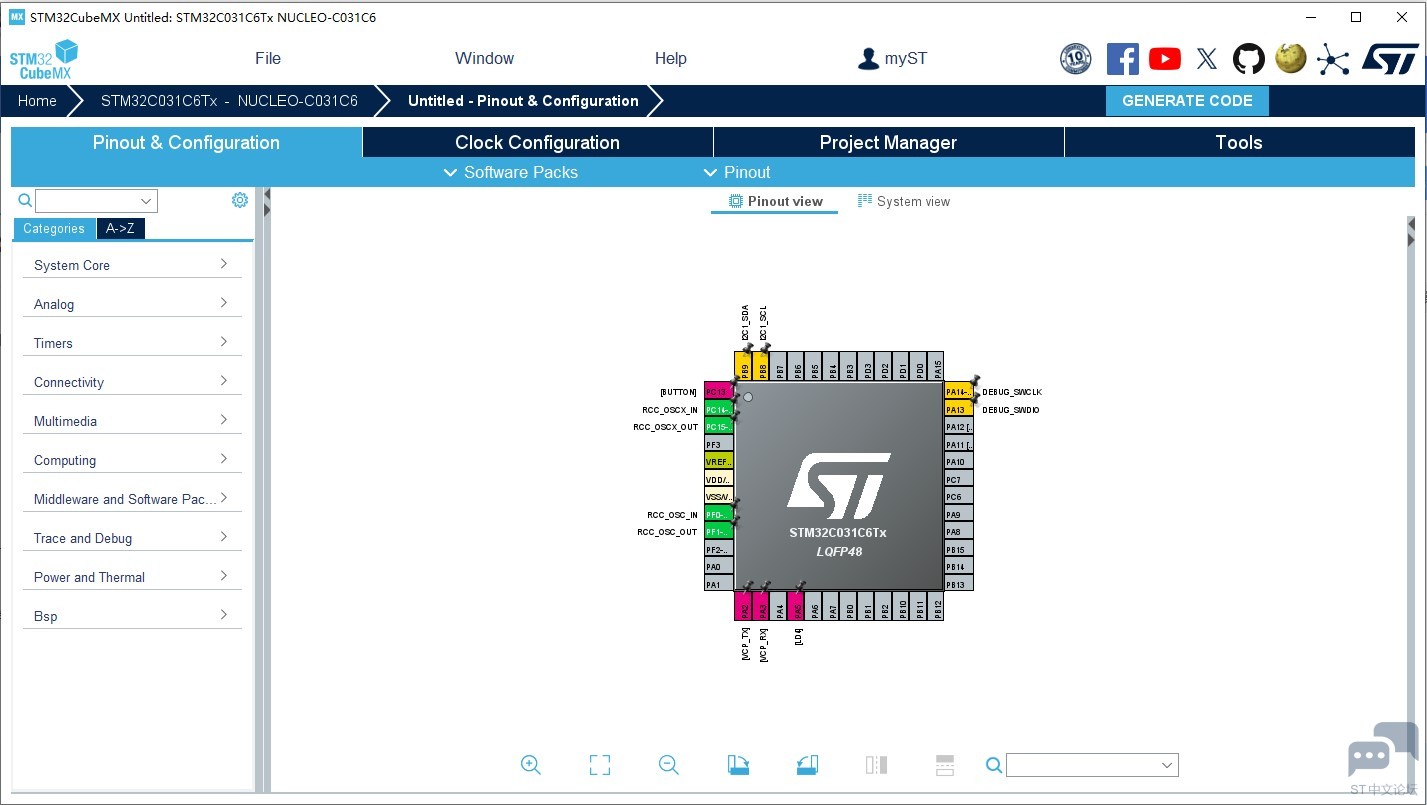Image resolution: width=1427 pixels, height=805 pixels.
Task: Select the Pinout & Configuration tab
Action: pos(186,142)
